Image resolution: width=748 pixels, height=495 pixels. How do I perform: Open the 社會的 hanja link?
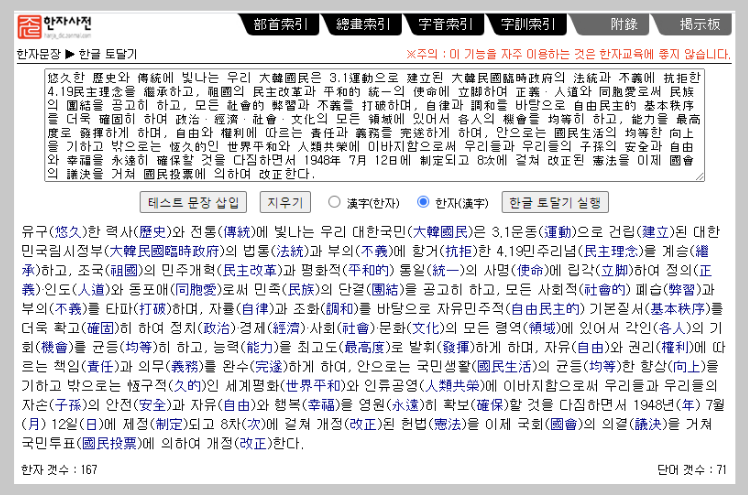click(605, 289)
